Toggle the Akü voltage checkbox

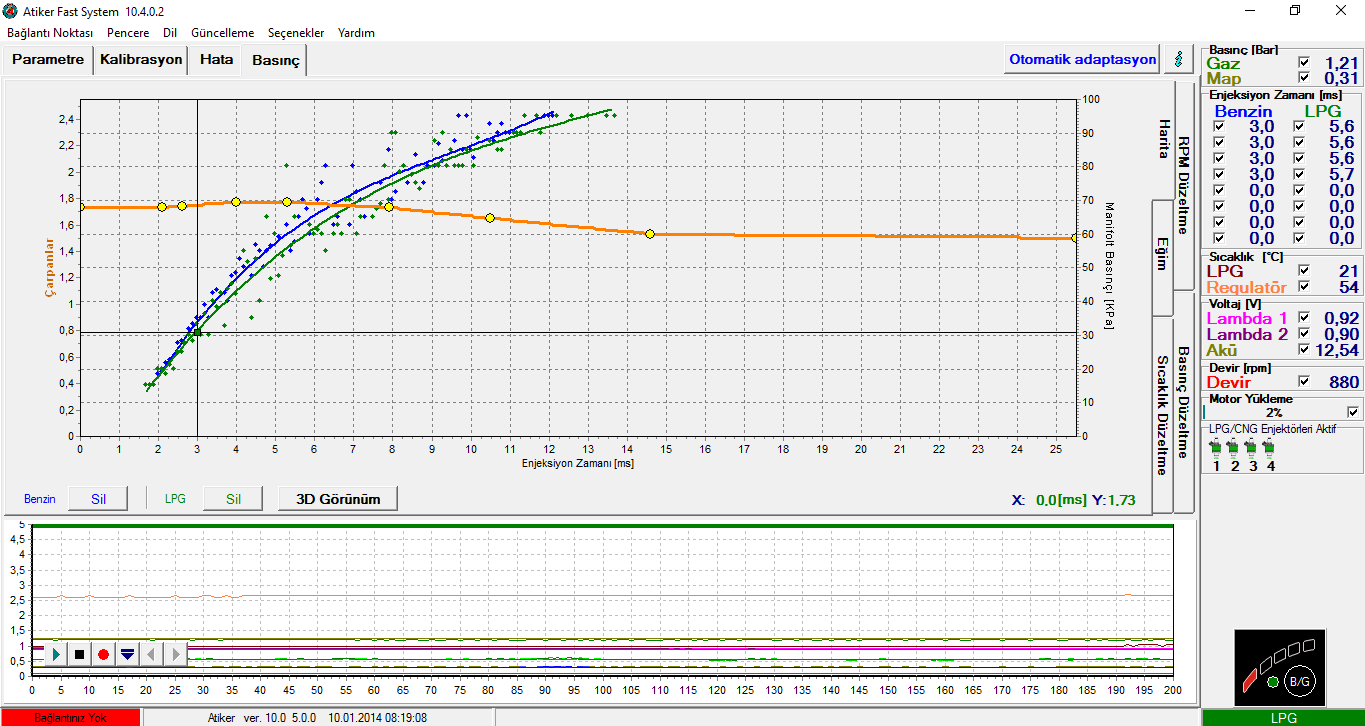tap(1303, 349)
